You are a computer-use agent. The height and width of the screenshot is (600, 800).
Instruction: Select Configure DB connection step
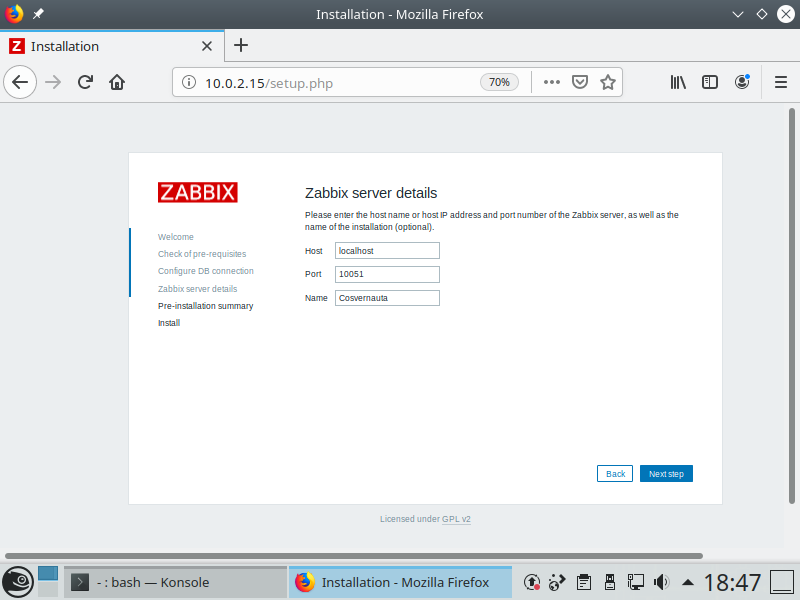(206, 271)
